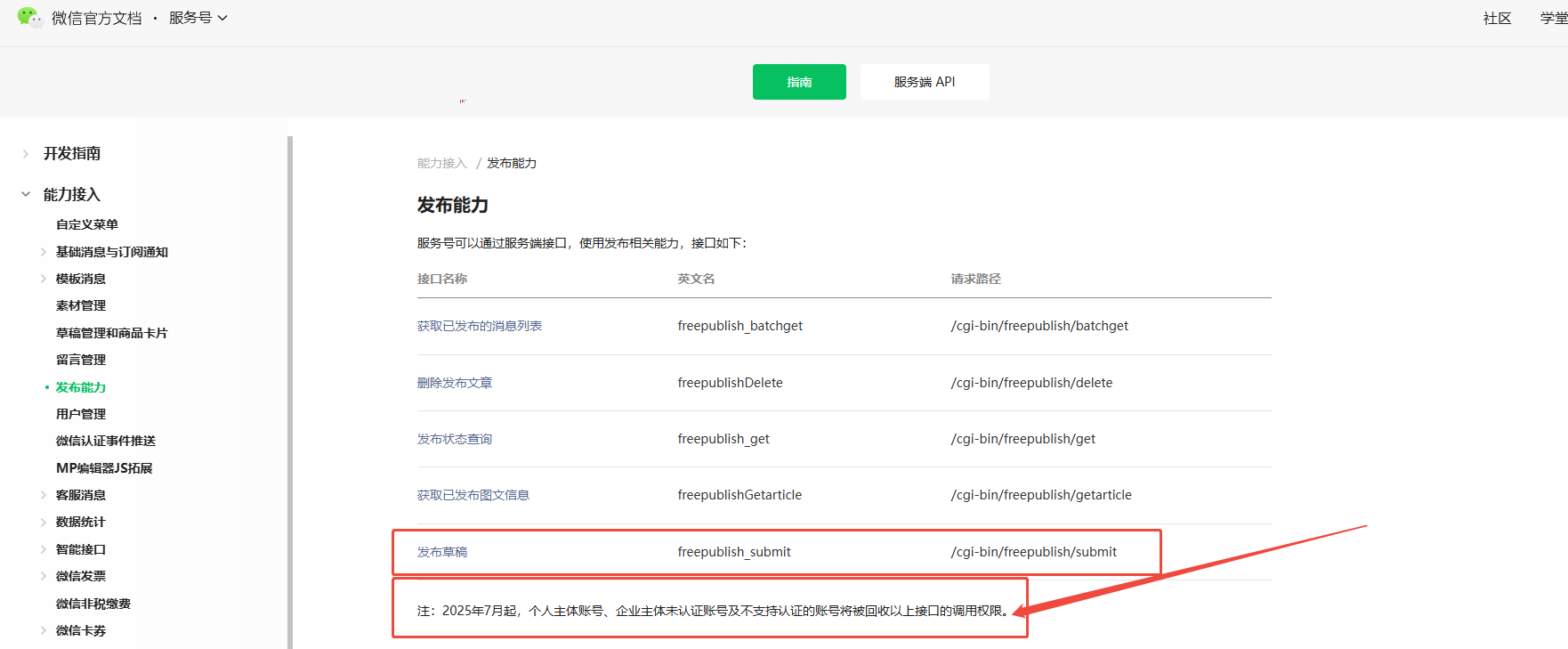Open 草稿管理和商品卡片 sidebar item

[112, 333]
